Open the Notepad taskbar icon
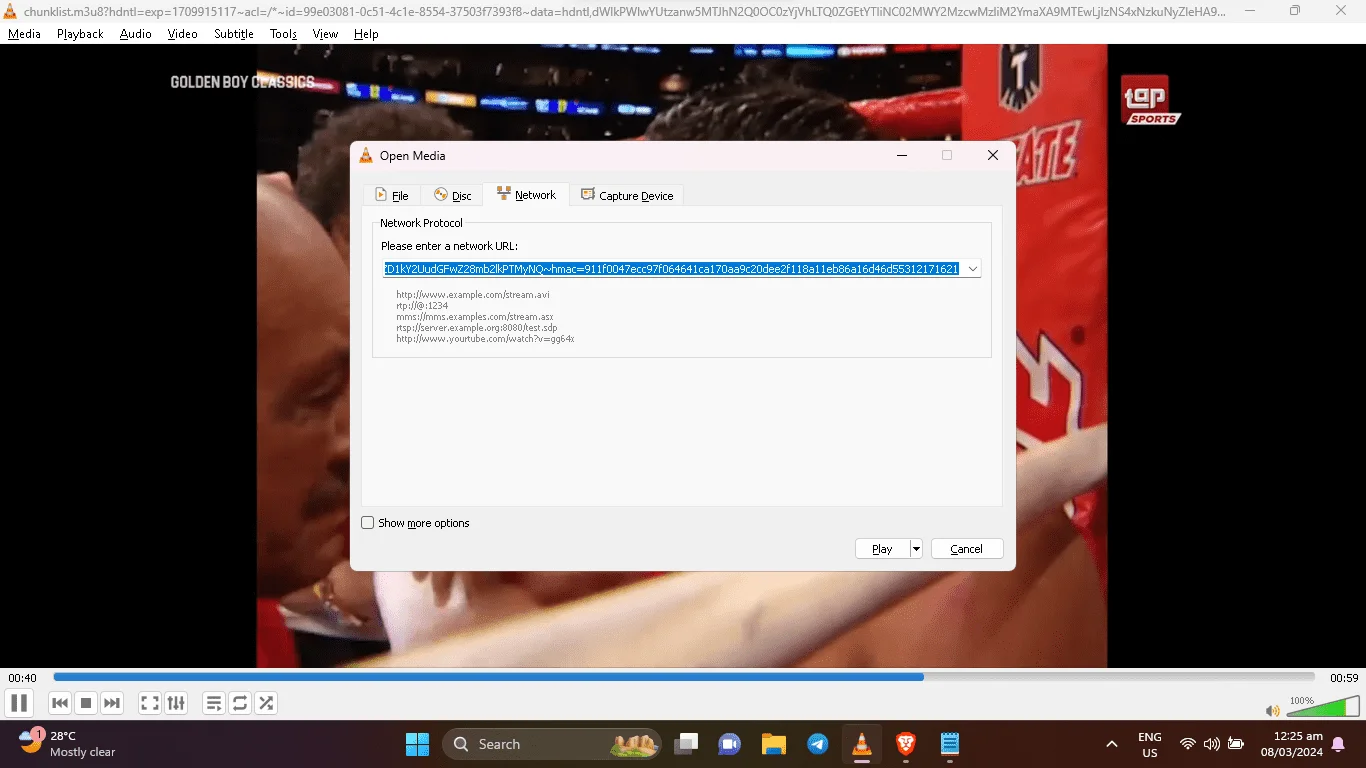This screenshot has width=1366, height=768. [950, 744]
